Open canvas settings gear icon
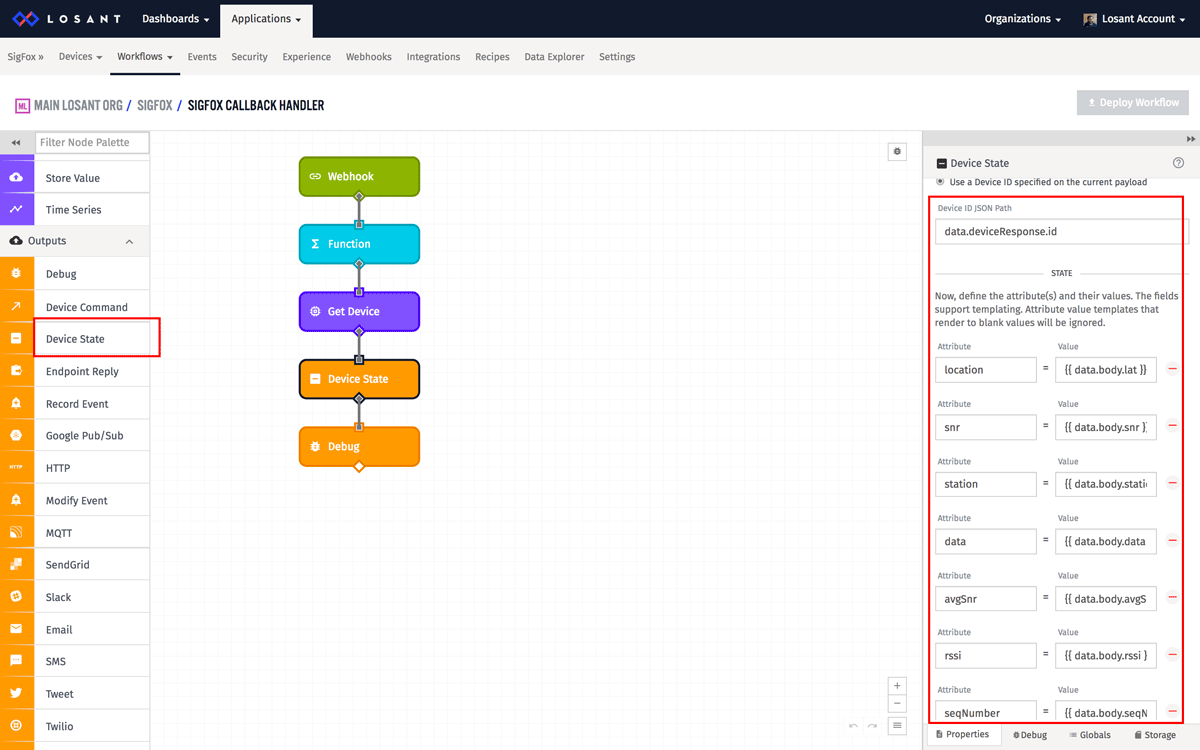Image resolution: width=1200 pixels, height=750 pixels. pos(897,152)
